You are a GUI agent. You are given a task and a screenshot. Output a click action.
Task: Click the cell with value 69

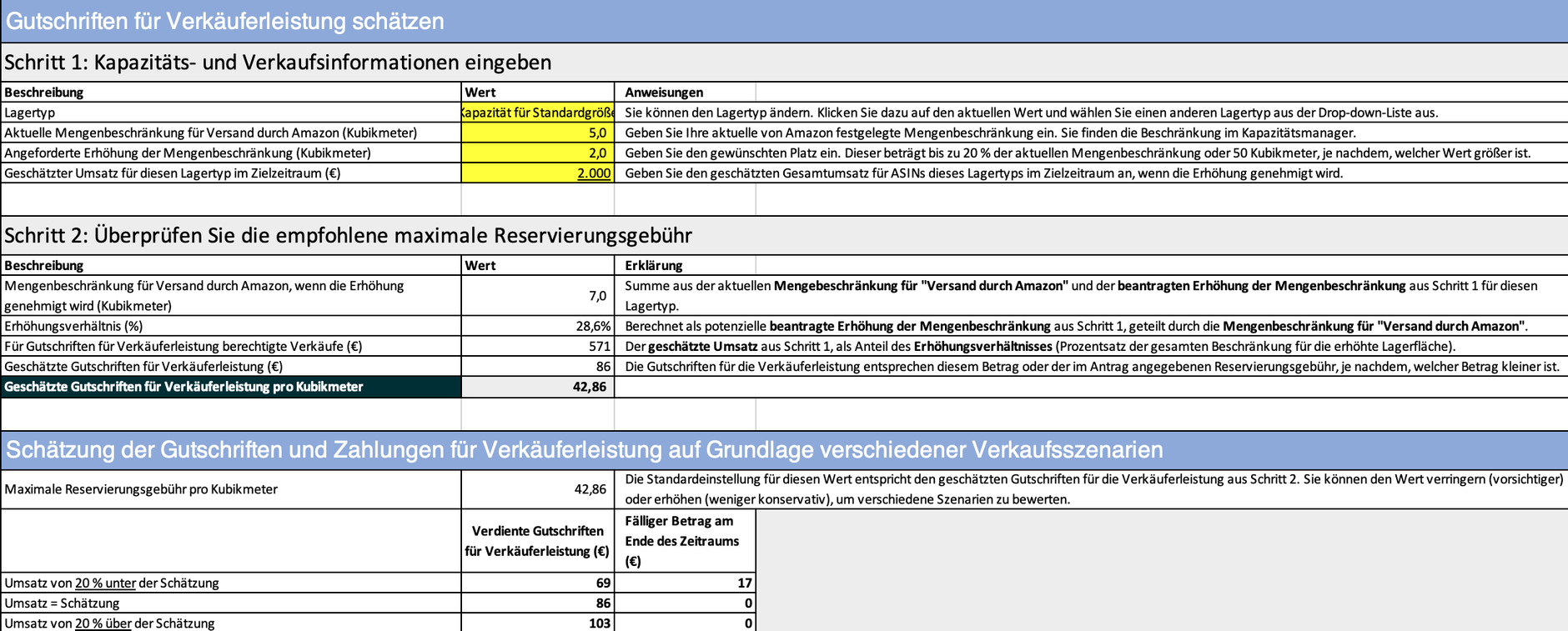pos(538,583)
